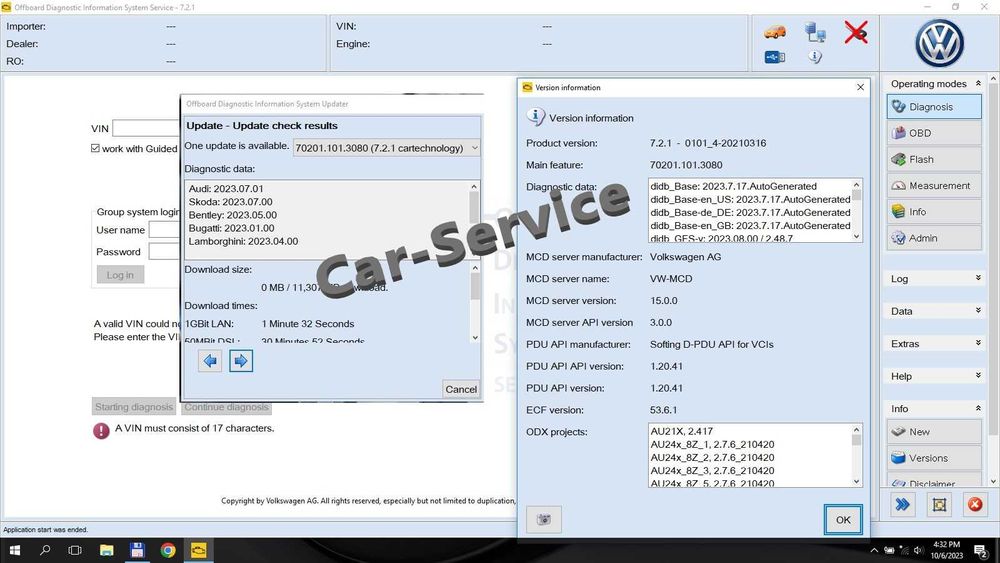The height and width of the screenshot is (563, 1000).
Task: Open Versions under the Info section
Action: point(934,458)
